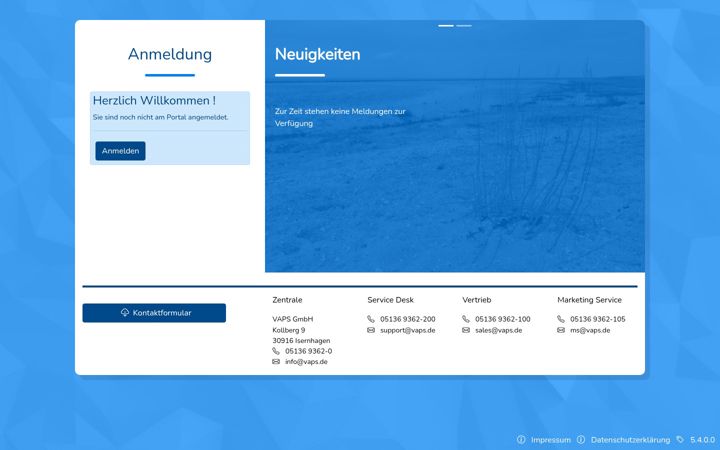720x450 pixels.
Task: Click phone number 05136 9362-105
Action: point(598,319)
